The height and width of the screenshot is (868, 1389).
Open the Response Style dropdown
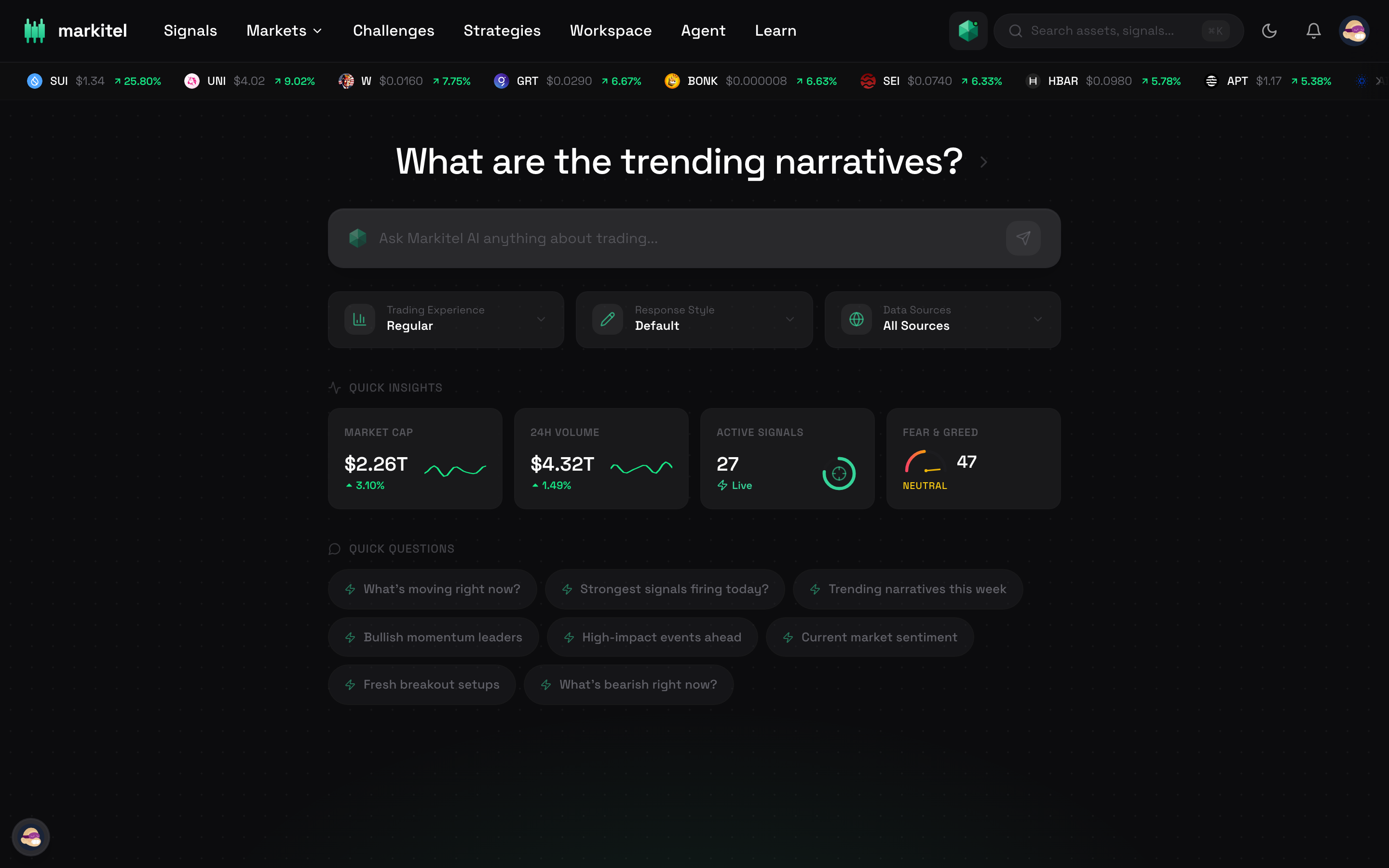click(694, 319)
